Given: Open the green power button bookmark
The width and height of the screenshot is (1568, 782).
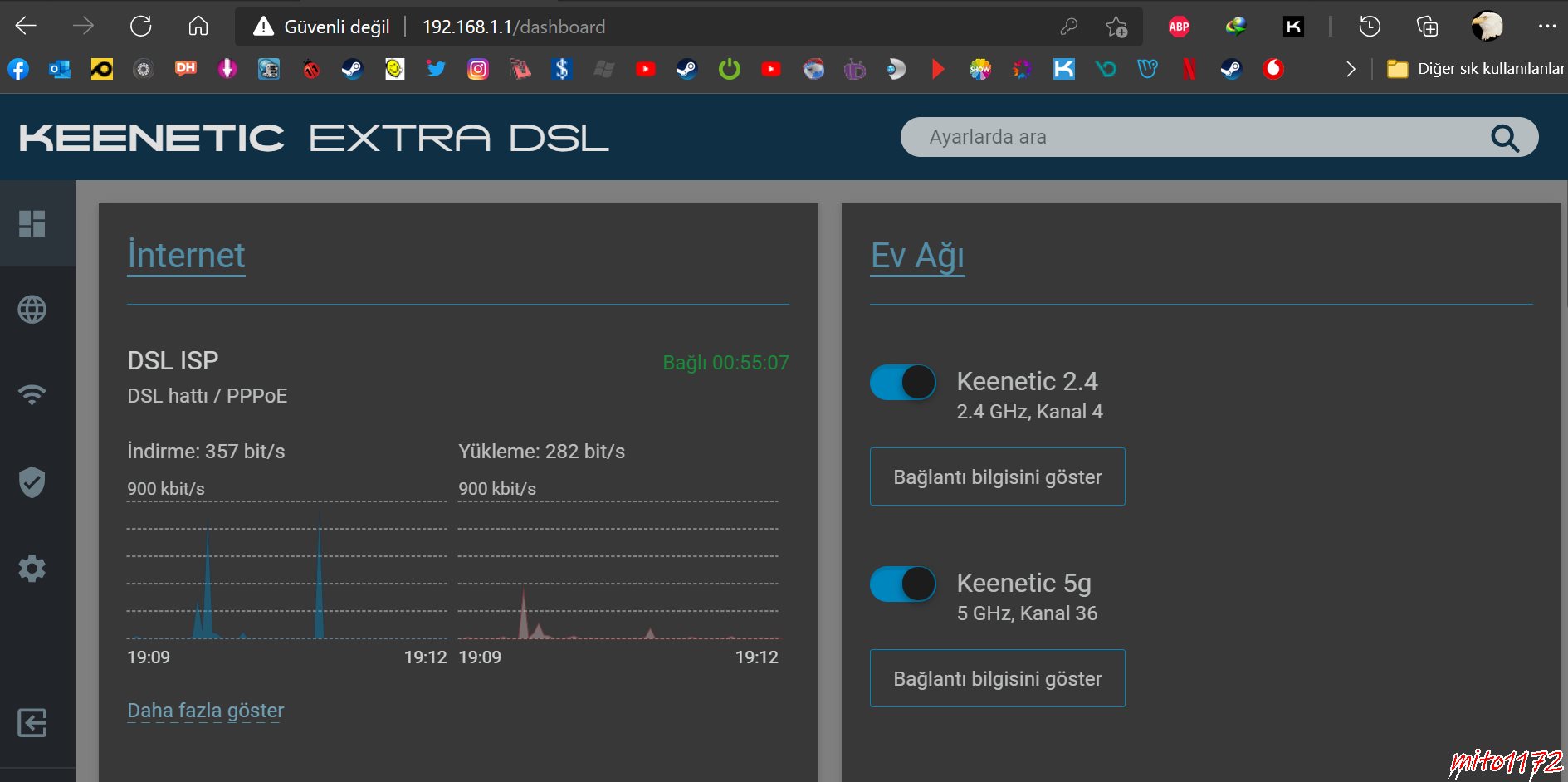Looking at the screenshot, I should pyautogui.click(x=729, y=69).
